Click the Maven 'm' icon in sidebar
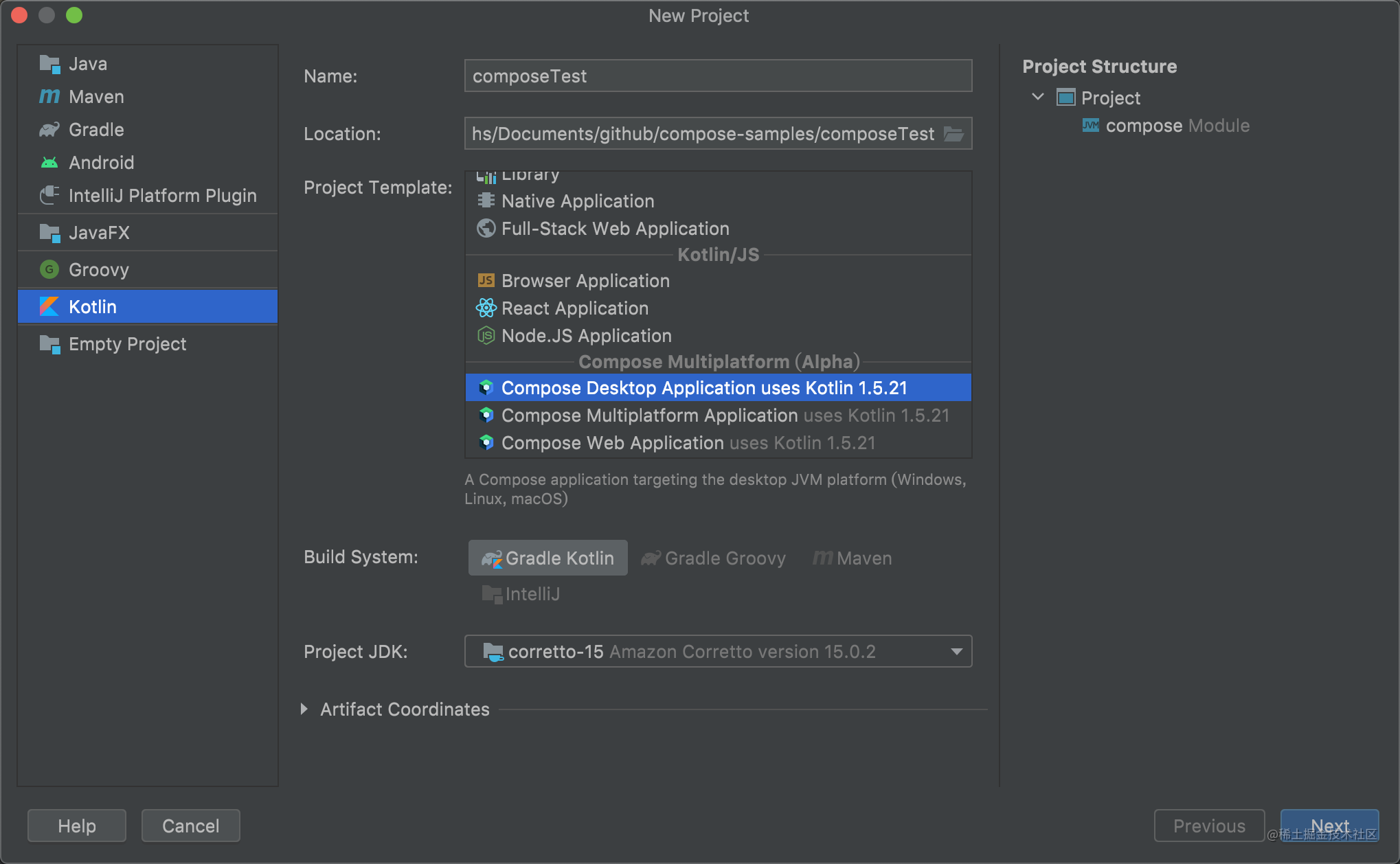Viewport: 1400px width, 864px height. click(x=49, y=97)
